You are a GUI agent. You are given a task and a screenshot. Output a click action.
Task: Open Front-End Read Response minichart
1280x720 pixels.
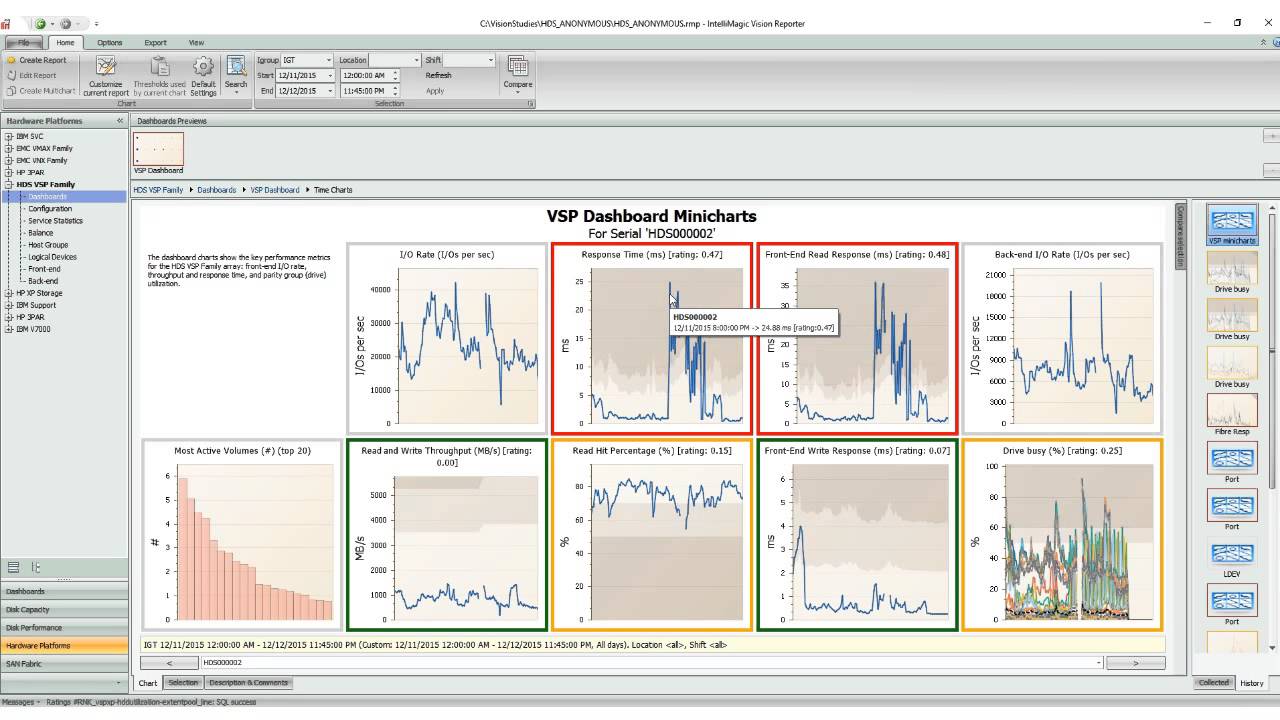(x=857, y=339)
